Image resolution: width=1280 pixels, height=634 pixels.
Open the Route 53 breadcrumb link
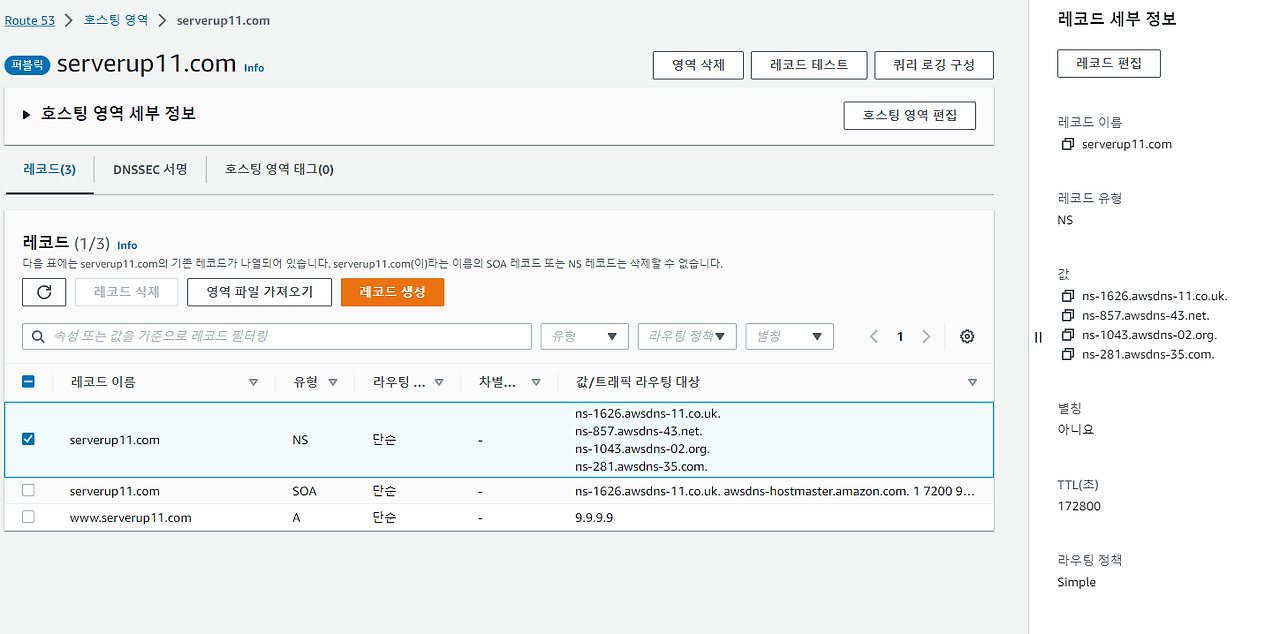(30, 20)
